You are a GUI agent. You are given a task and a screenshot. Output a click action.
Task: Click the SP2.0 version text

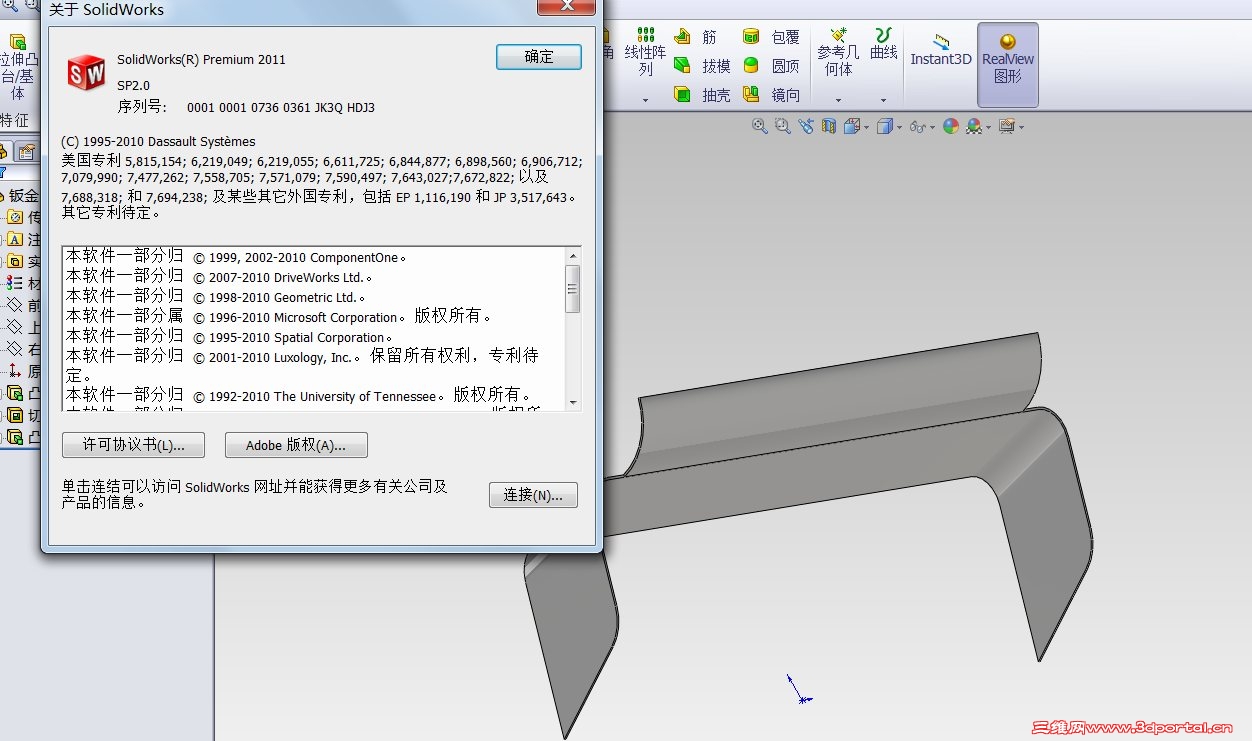133,85
